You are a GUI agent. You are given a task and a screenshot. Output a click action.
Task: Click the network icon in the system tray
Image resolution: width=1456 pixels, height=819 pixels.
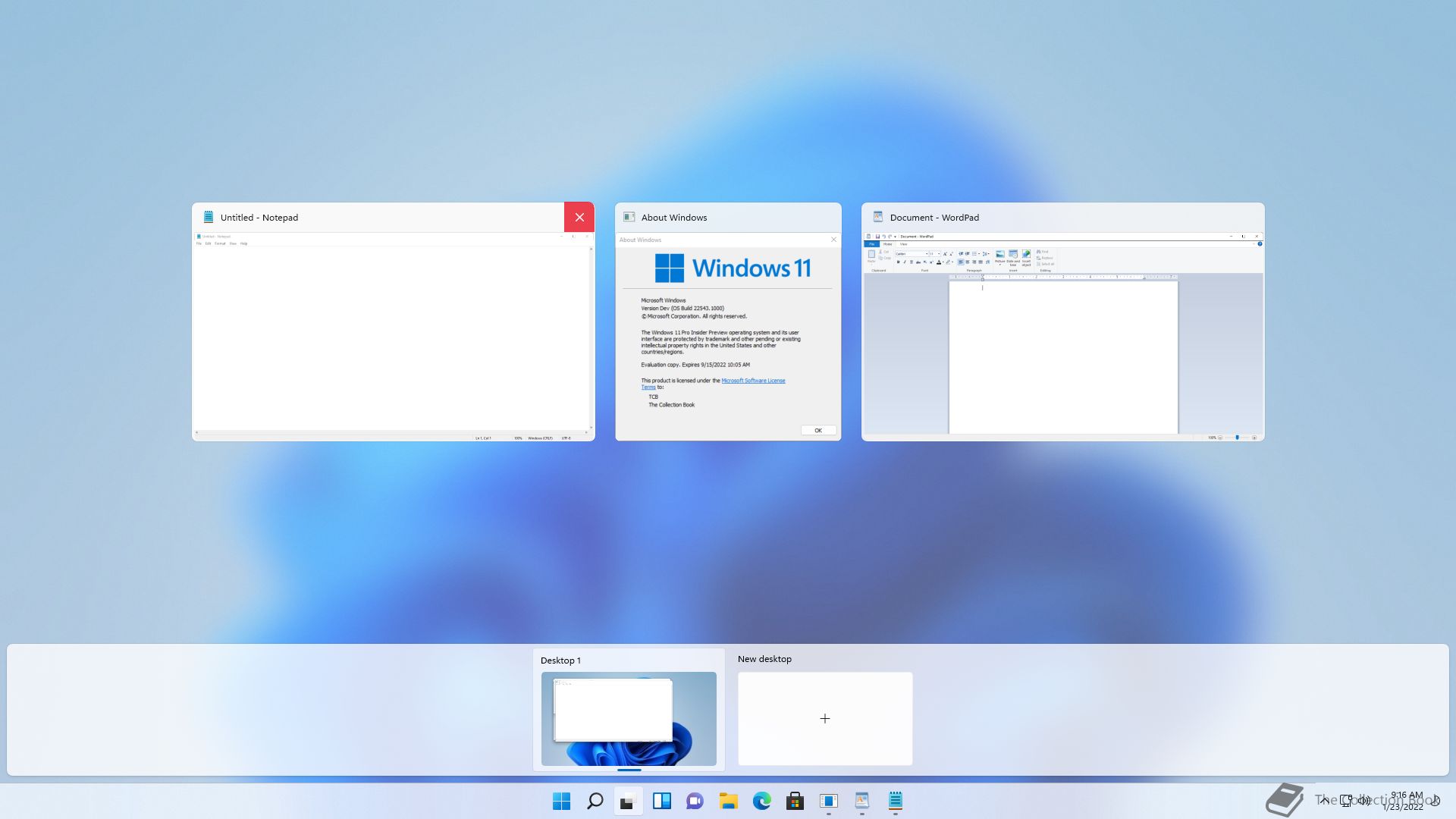(x=1346, y=800)
